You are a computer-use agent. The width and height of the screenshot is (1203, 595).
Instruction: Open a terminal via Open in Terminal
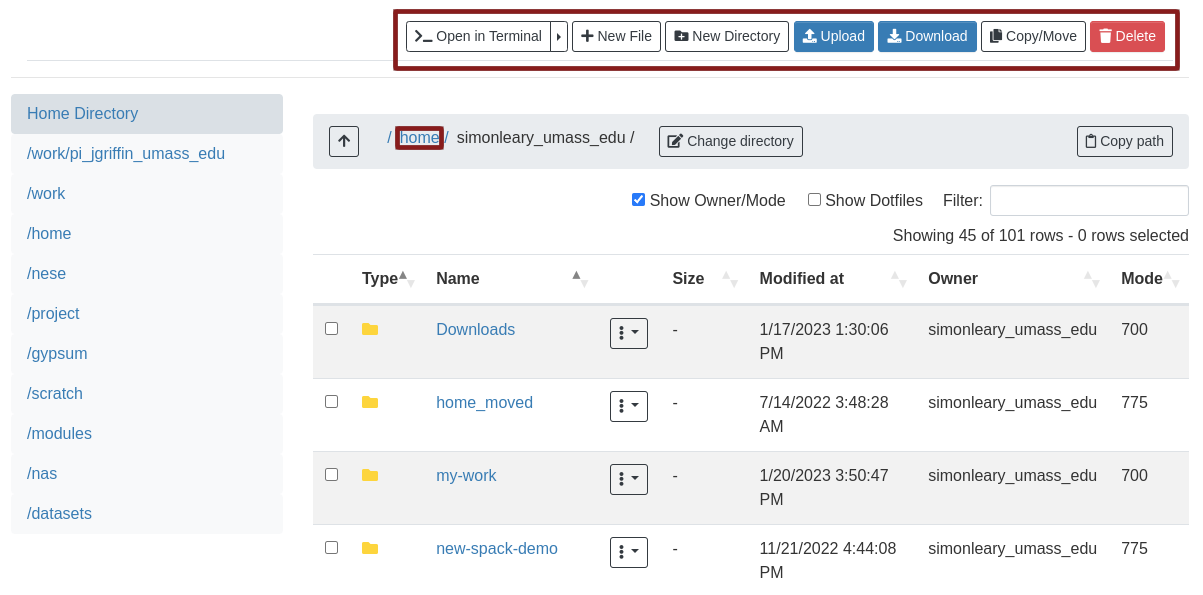[x=478, y=36]
